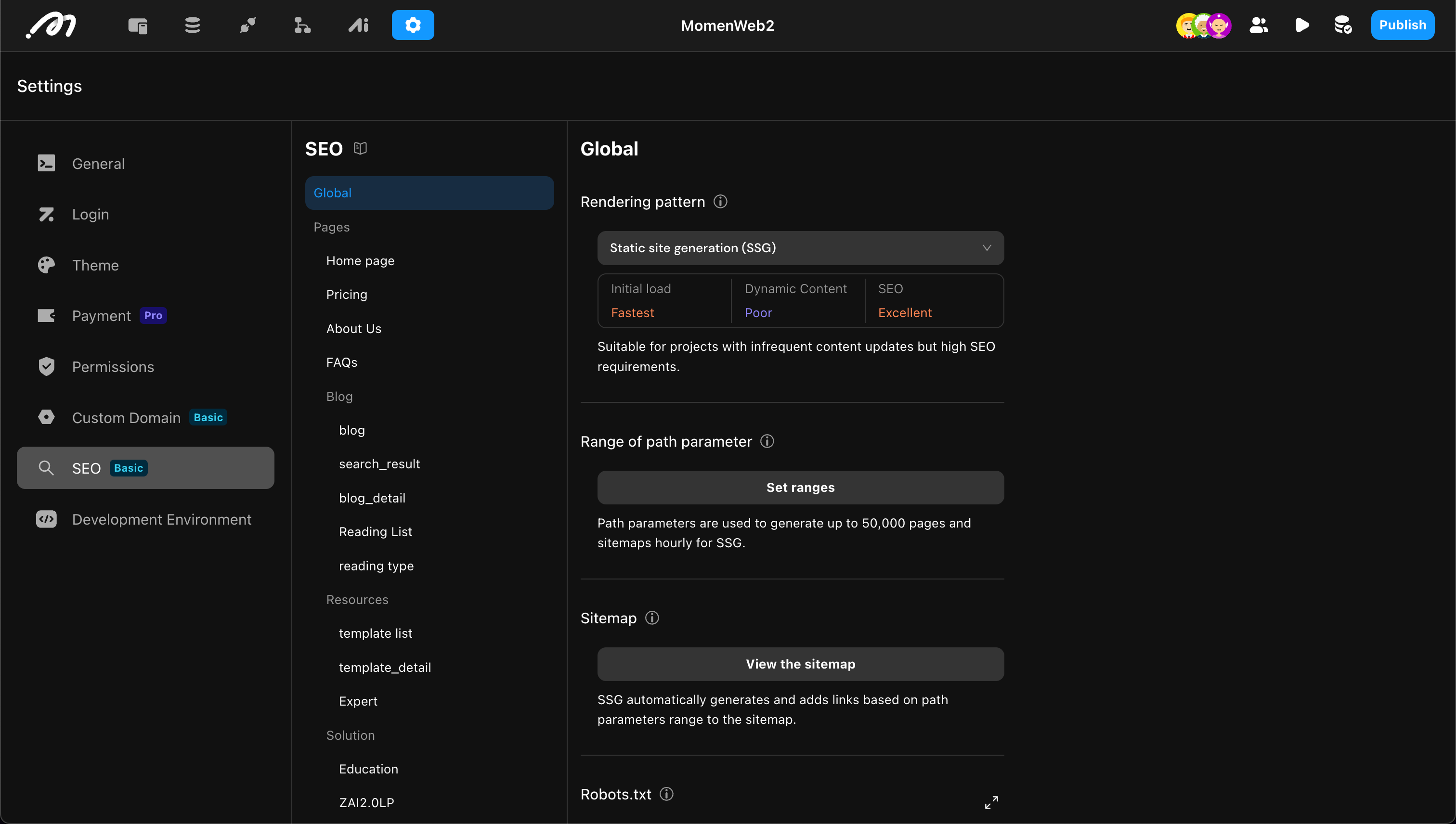The height and width of the screenshot is (824, 1456).
Task: Click the Theme palette icon
Action: tap(46, 265)
